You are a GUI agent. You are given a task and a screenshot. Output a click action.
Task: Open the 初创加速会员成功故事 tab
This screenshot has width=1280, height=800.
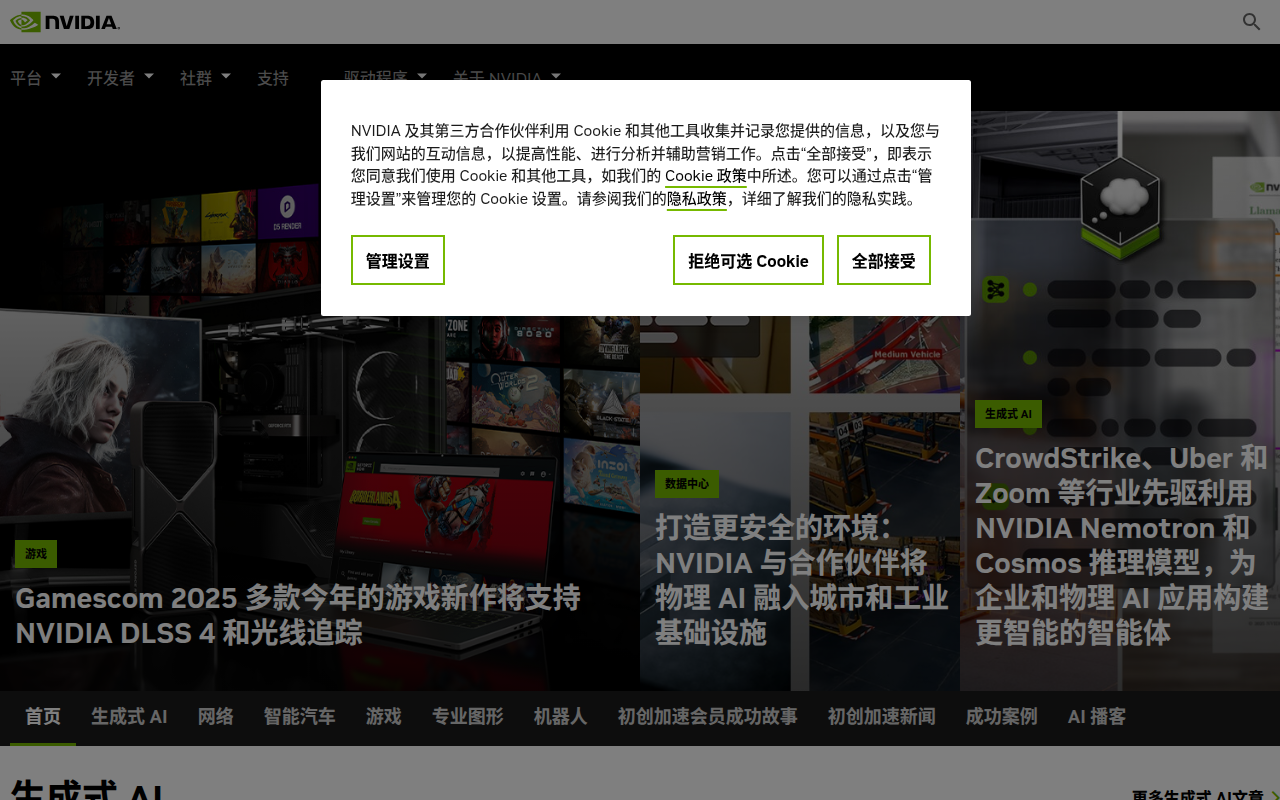click(x=707, y=717)
